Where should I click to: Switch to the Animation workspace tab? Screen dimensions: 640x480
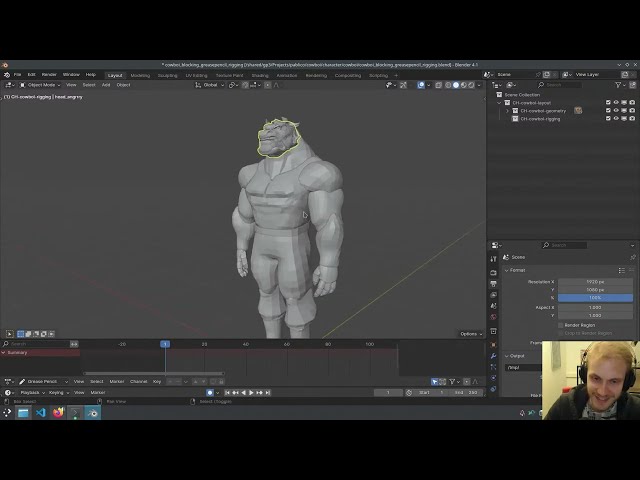pos(287,76)
